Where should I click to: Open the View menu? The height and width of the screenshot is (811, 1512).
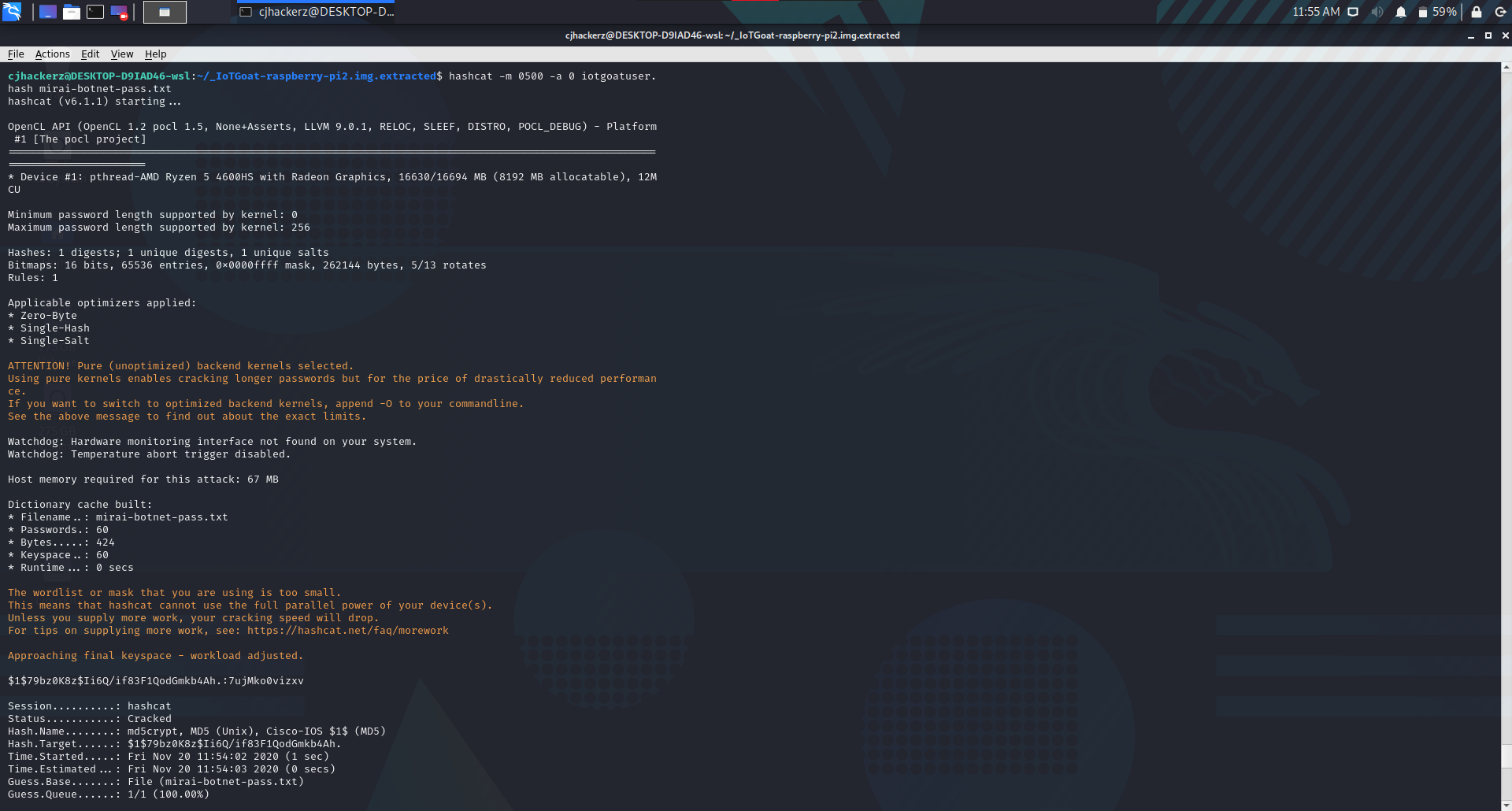pyautogui.click(x=121, y=54)
